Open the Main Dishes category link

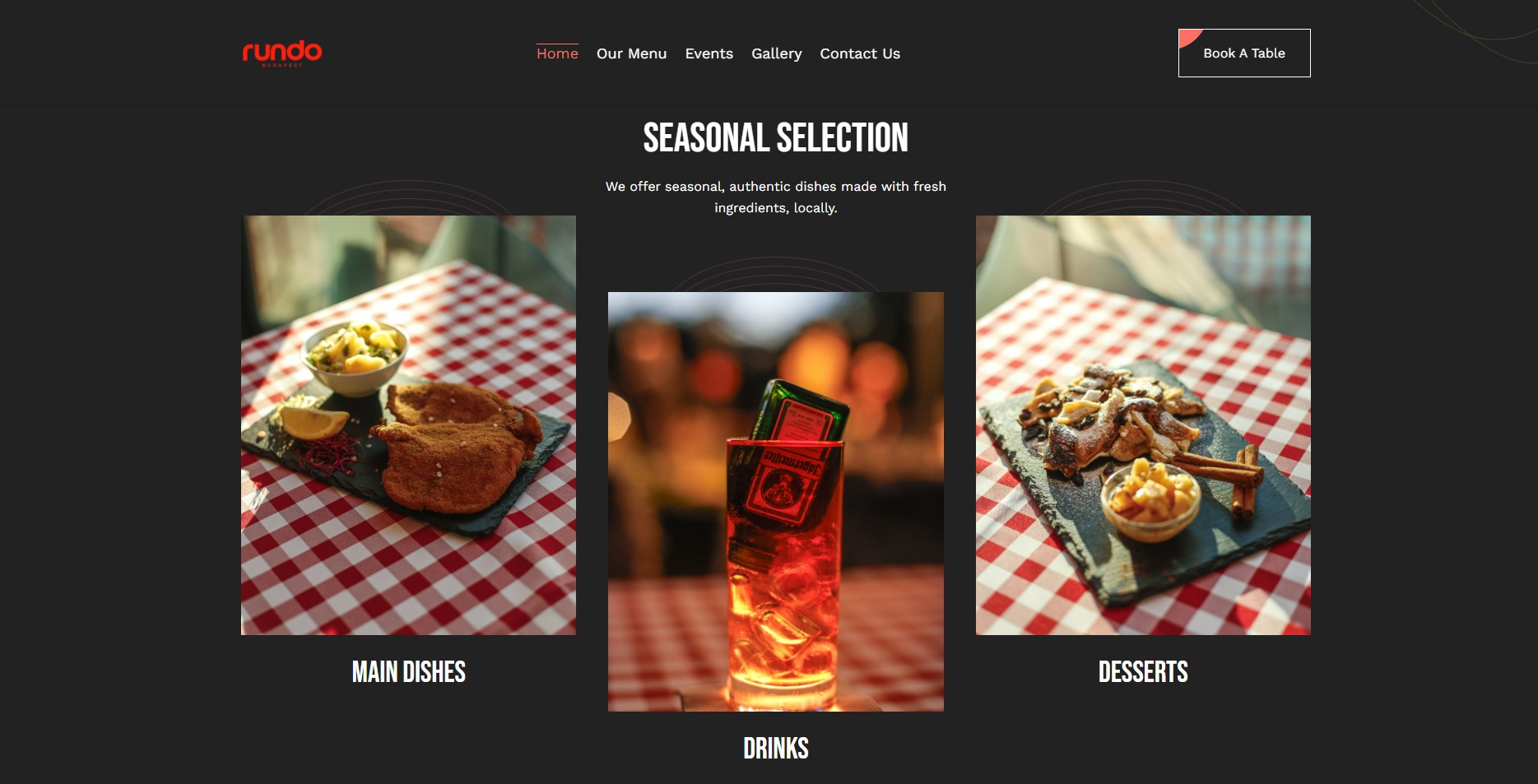[x=408, y=672]
